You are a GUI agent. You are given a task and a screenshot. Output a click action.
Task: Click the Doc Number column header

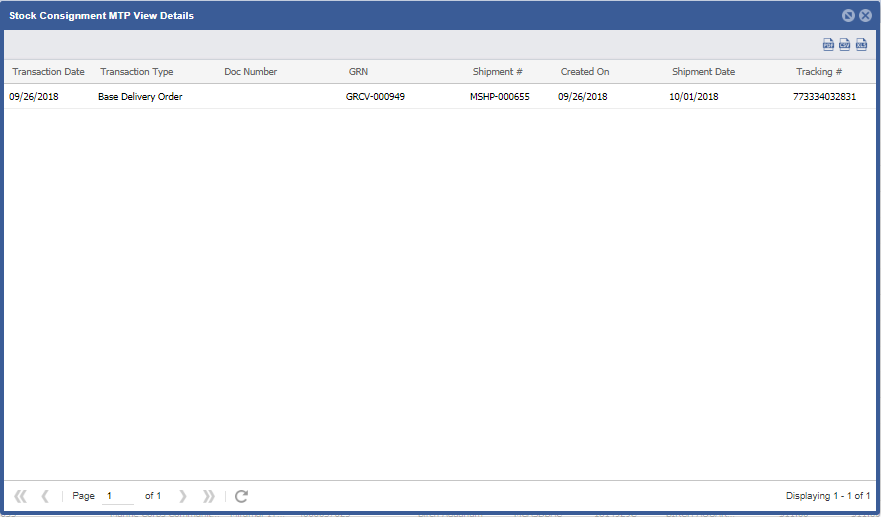(251, 72)
